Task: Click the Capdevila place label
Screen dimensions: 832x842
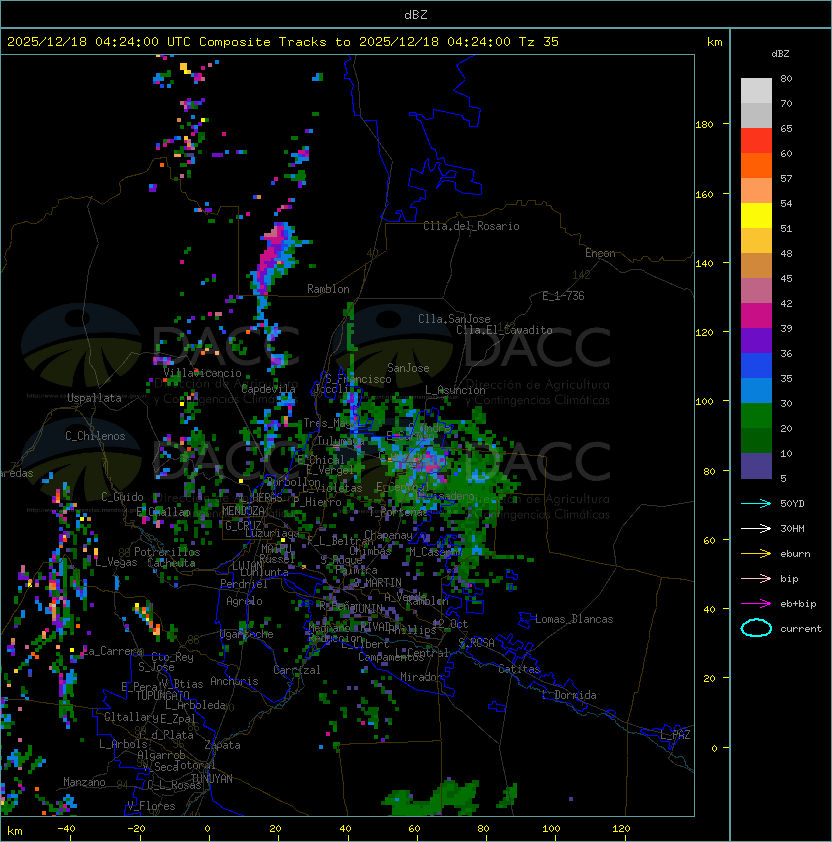Action: [x=268, y=388]
